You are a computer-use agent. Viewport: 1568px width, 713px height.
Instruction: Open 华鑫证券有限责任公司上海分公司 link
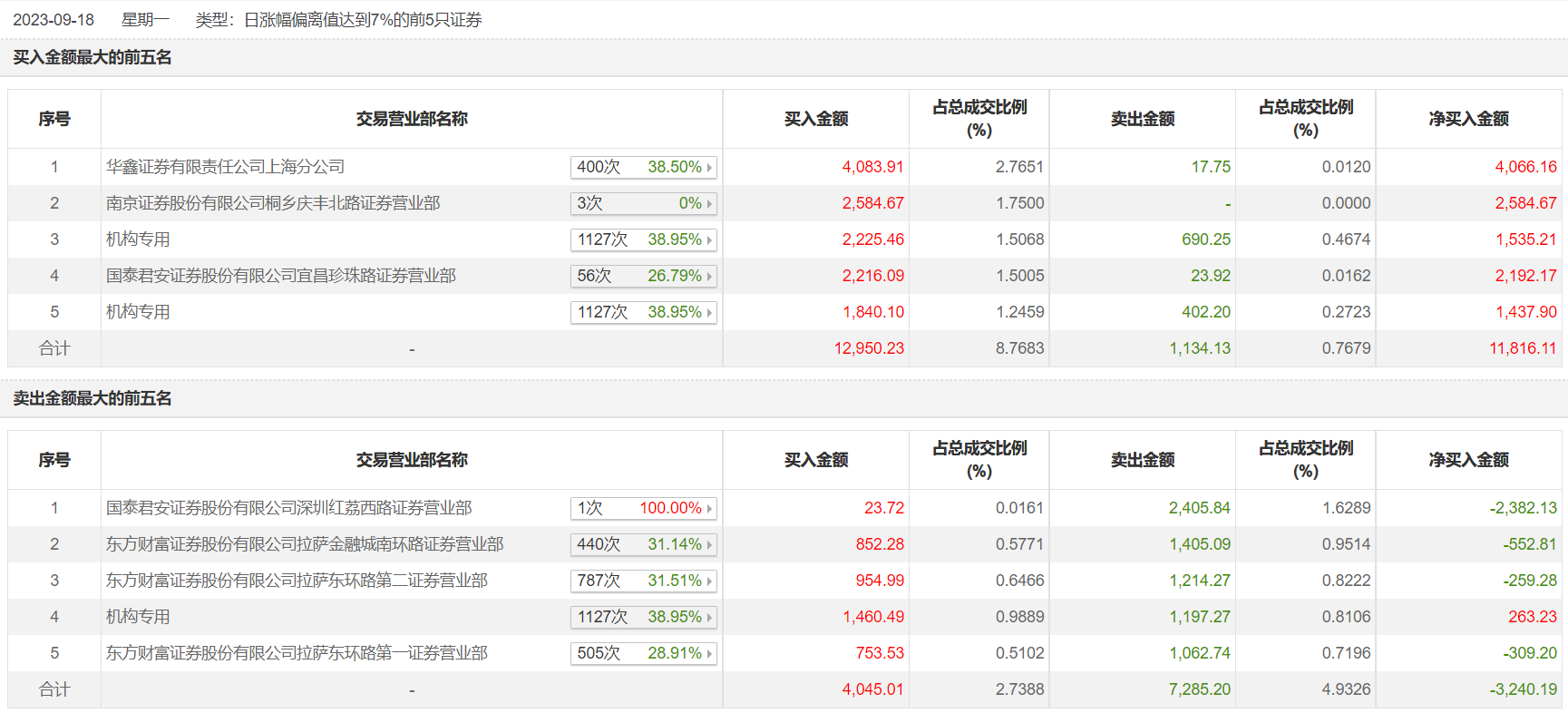(x=225, y=167)
